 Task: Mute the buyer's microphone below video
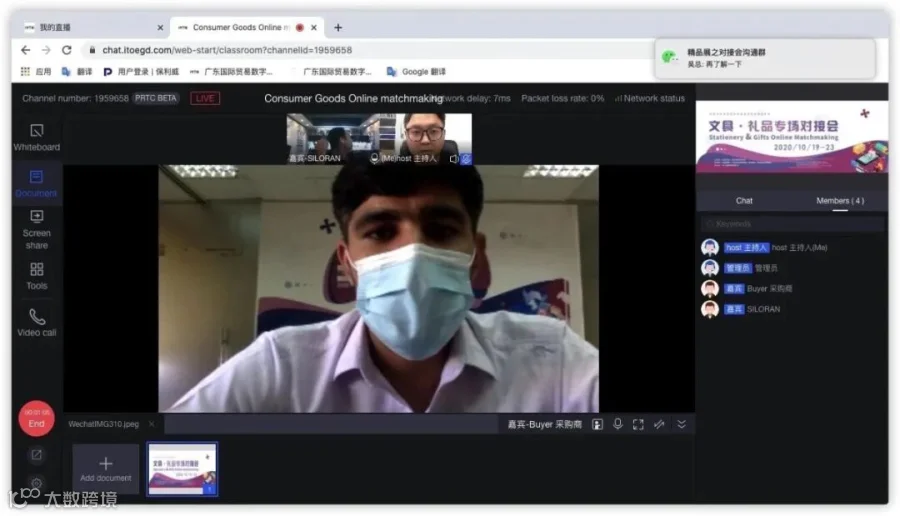(x=618, y=424)
